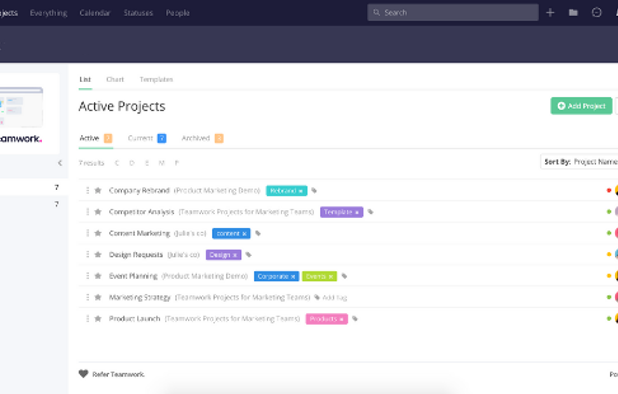Open options dots for Company Rebrand row
This screenshot has height=394, width=618.
click(87, 190)
